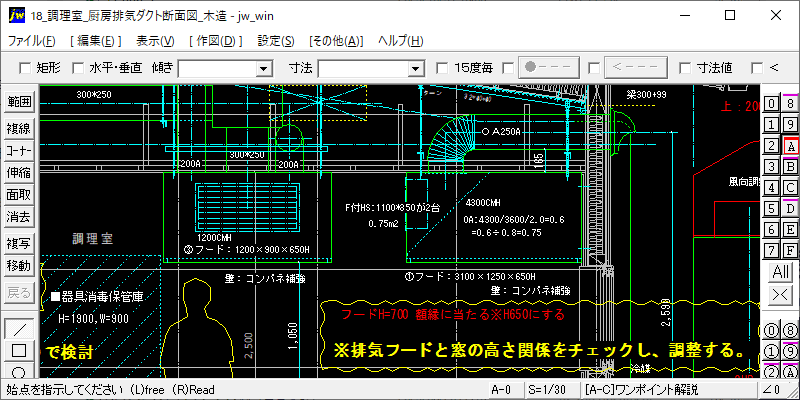Screen dimensions: 800x400
Task: Click the S=1/30 scale button
Action: [x=553, y=390]
